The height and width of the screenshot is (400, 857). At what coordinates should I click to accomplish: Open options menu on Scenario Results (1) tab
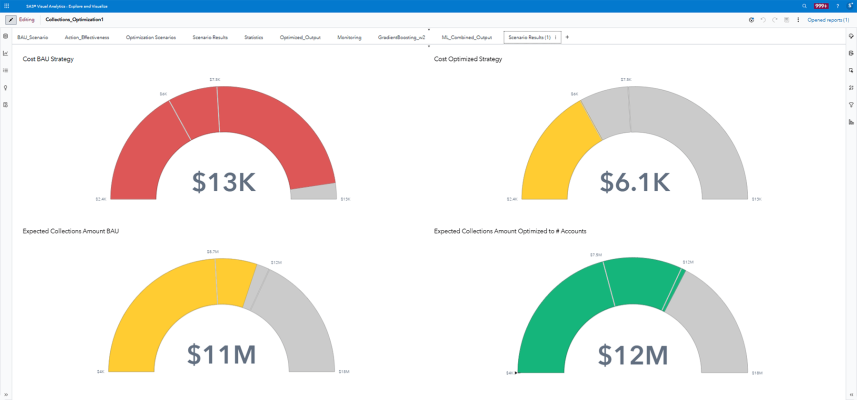(x=556, y=37)
